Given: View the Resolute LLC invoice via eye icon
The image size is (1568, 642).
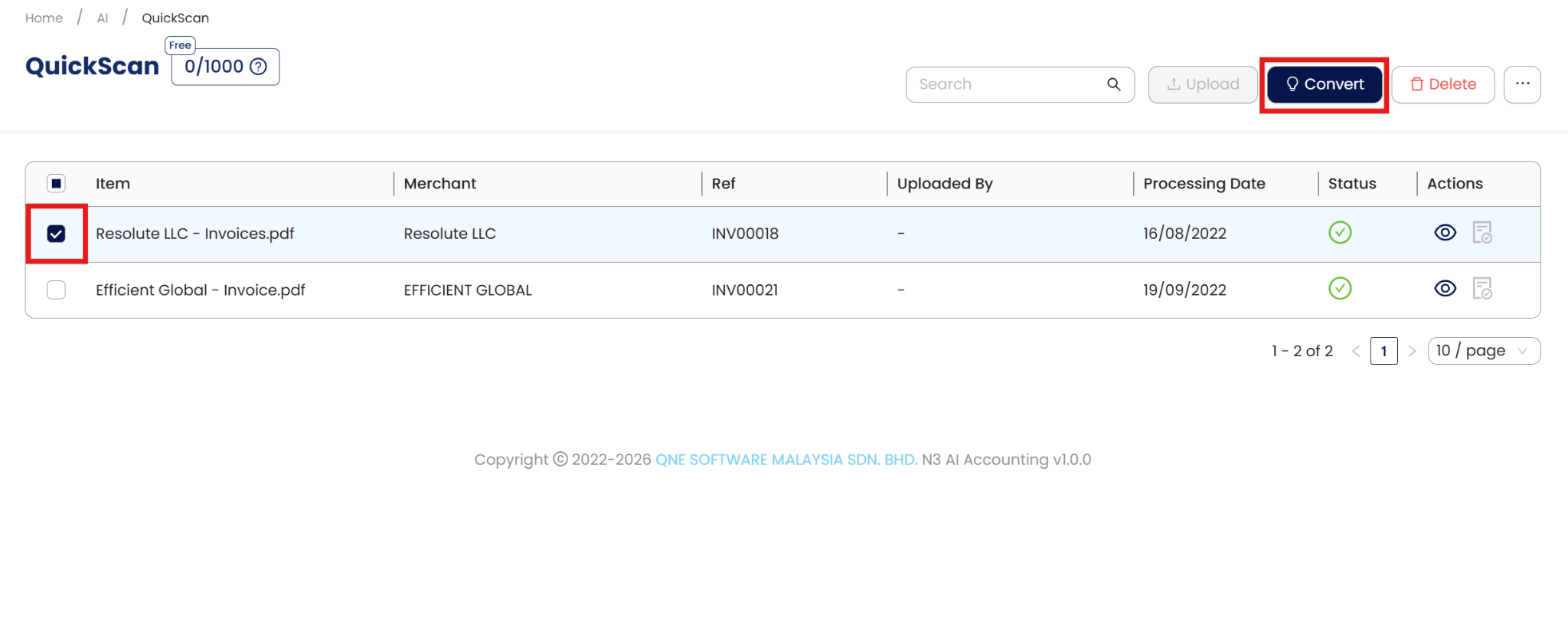Looking at the screenshot, I should click(x=1445, y=232).
